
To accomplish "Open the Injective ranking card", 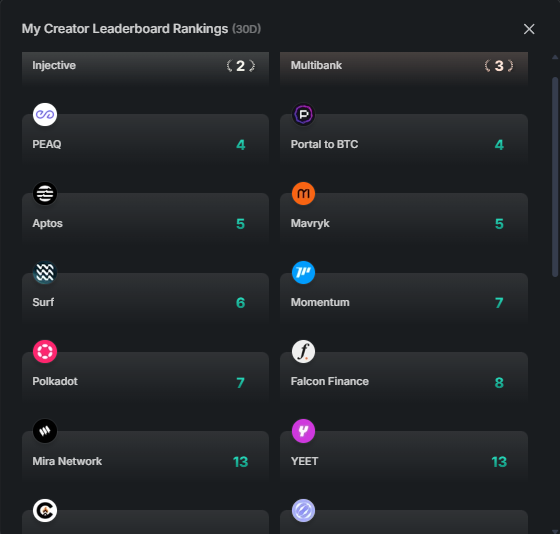I will tap(145, 68).
